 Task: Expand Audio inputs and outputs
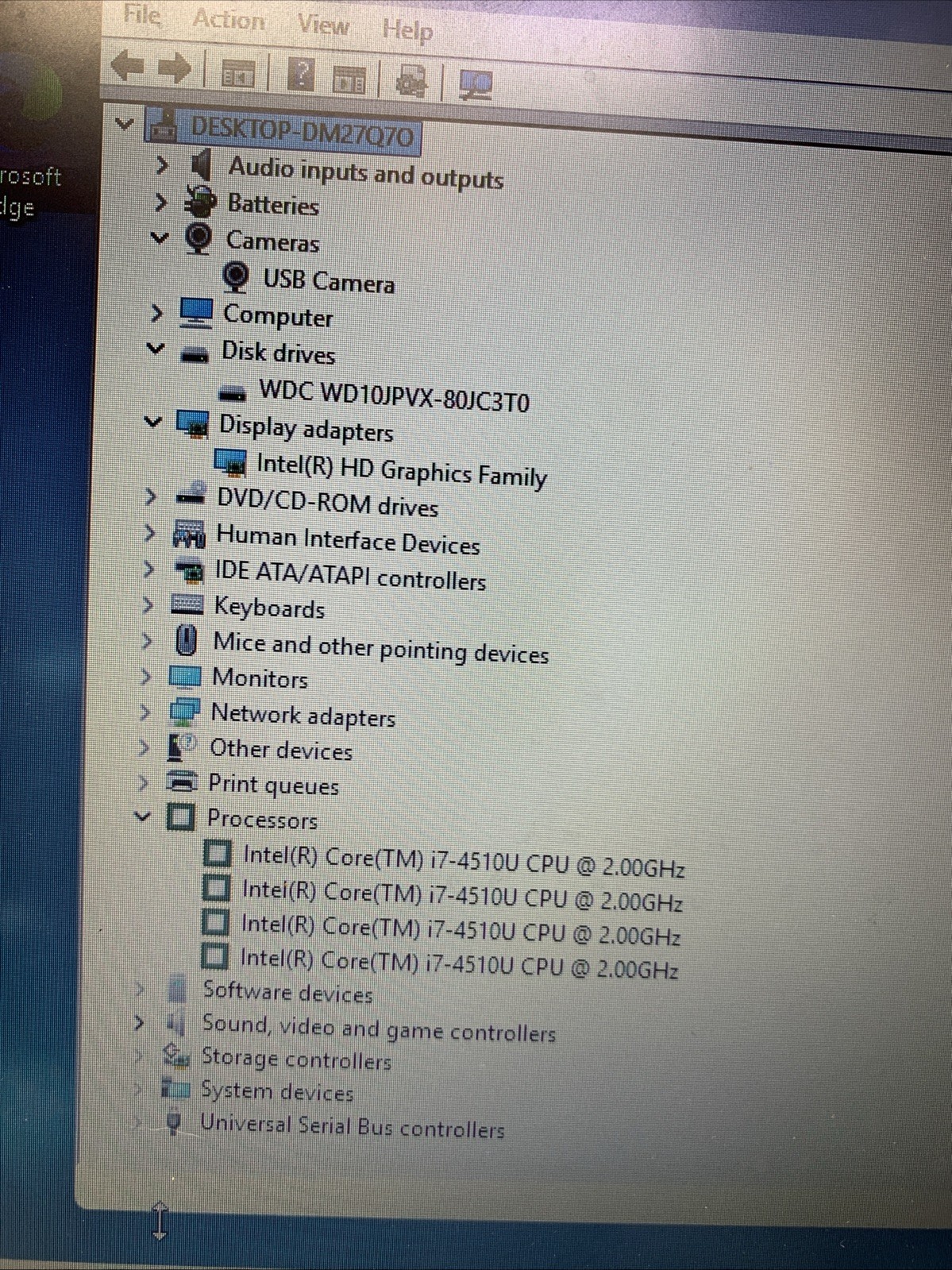coord(162,165)
